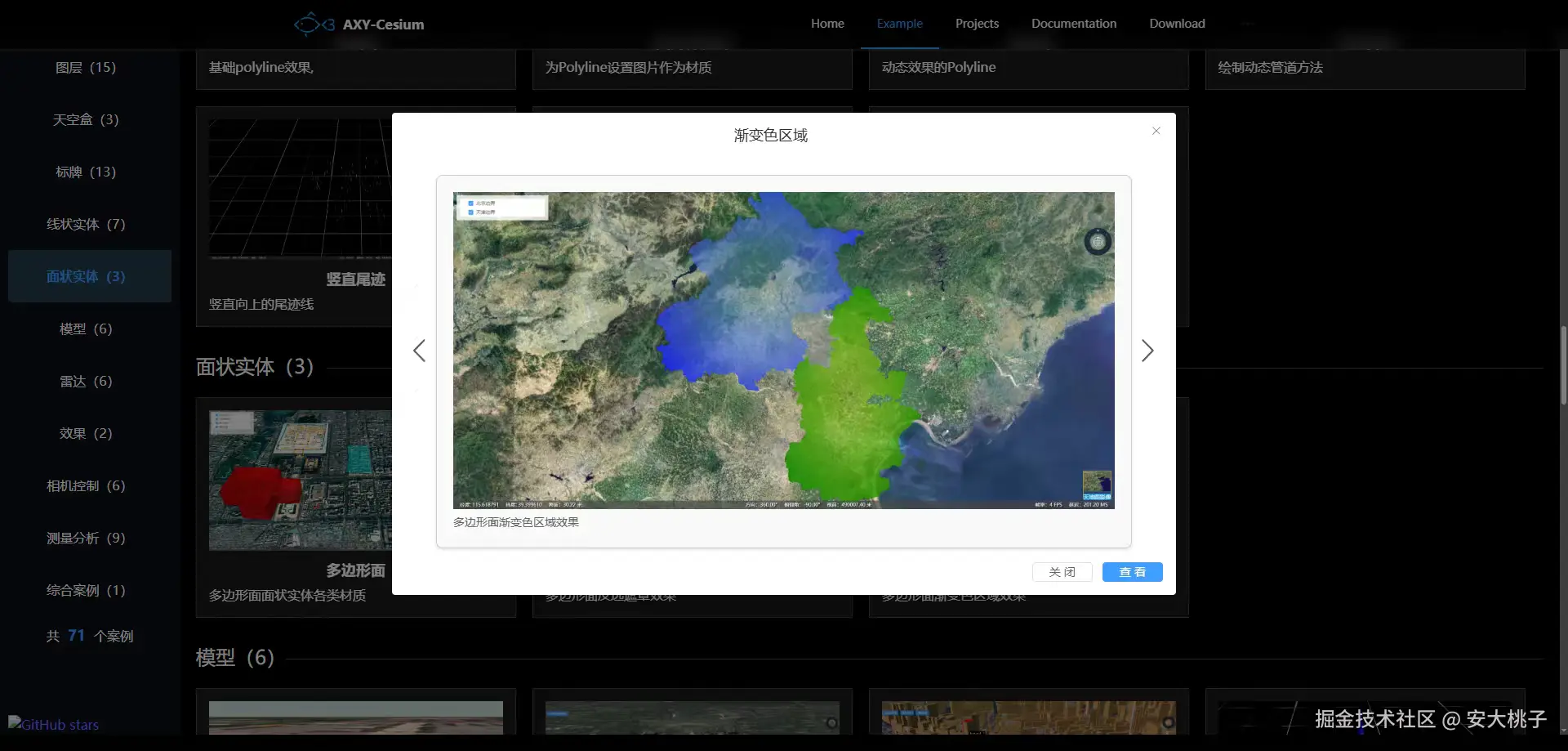
Task: Click the 关闭 button
Action: click(x=1062, y=572)
